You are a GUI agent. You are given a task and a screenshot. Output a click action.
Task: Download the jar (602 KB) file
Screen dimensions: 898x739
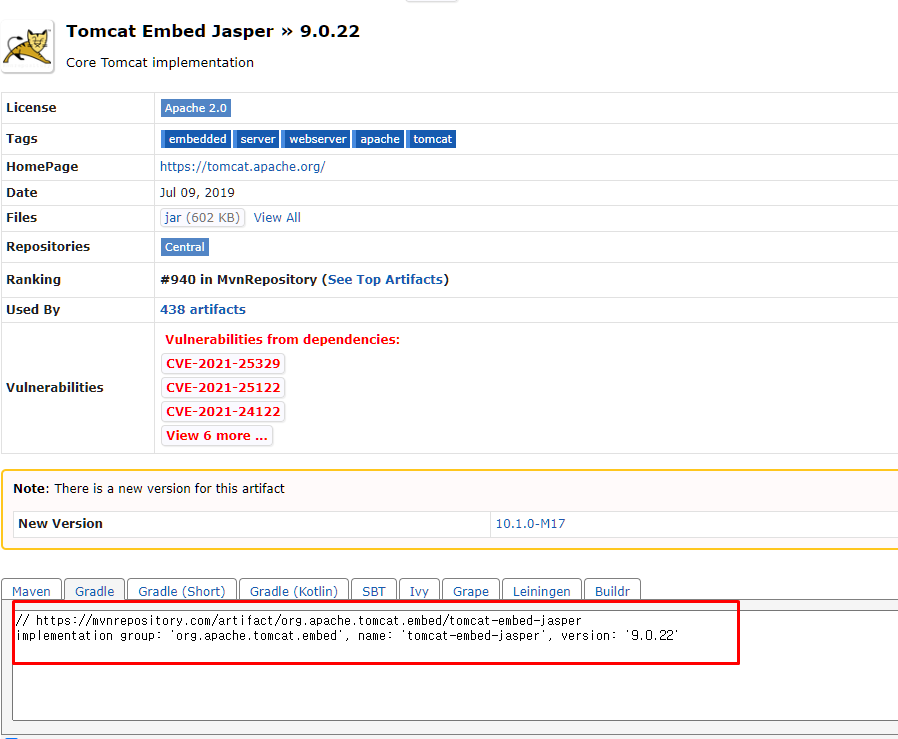click(202, 218)
